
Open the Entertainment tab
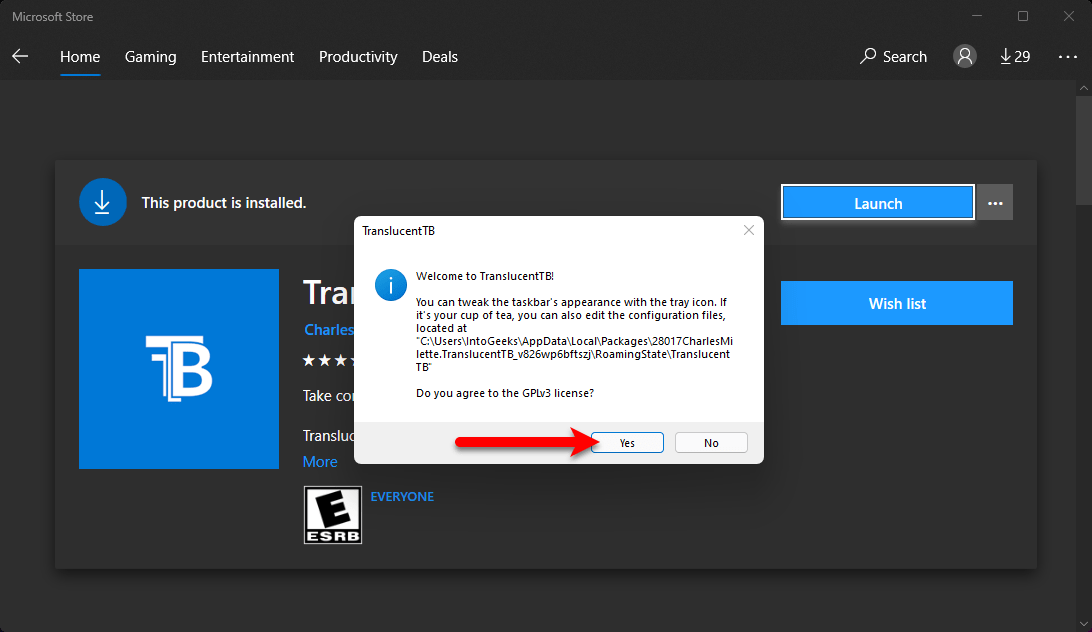pos(247,56)
